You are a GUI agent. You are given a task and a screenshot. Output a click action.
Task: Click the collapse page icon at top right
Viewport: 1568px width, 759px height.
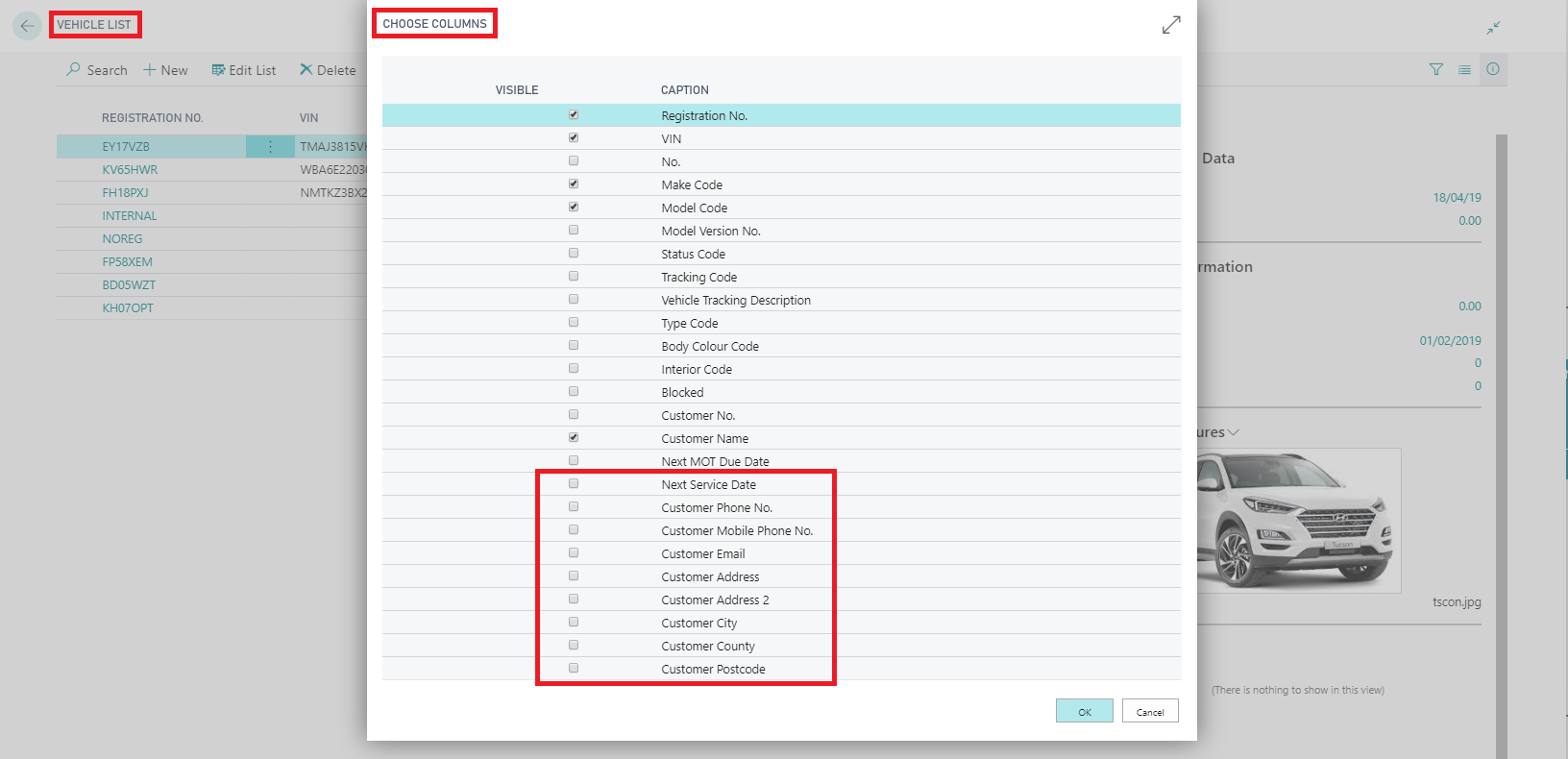(x=1493, y=28)
